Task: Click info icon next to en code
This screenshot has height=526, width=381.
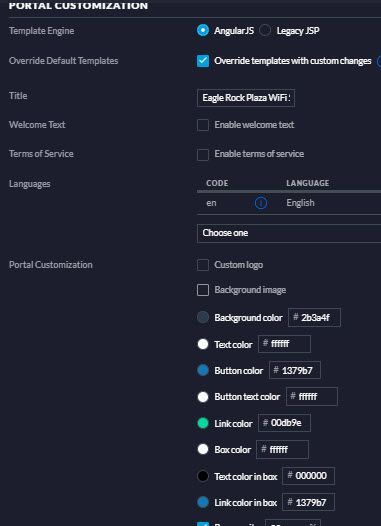Action: pyautogui.click(x=261, y=203)
